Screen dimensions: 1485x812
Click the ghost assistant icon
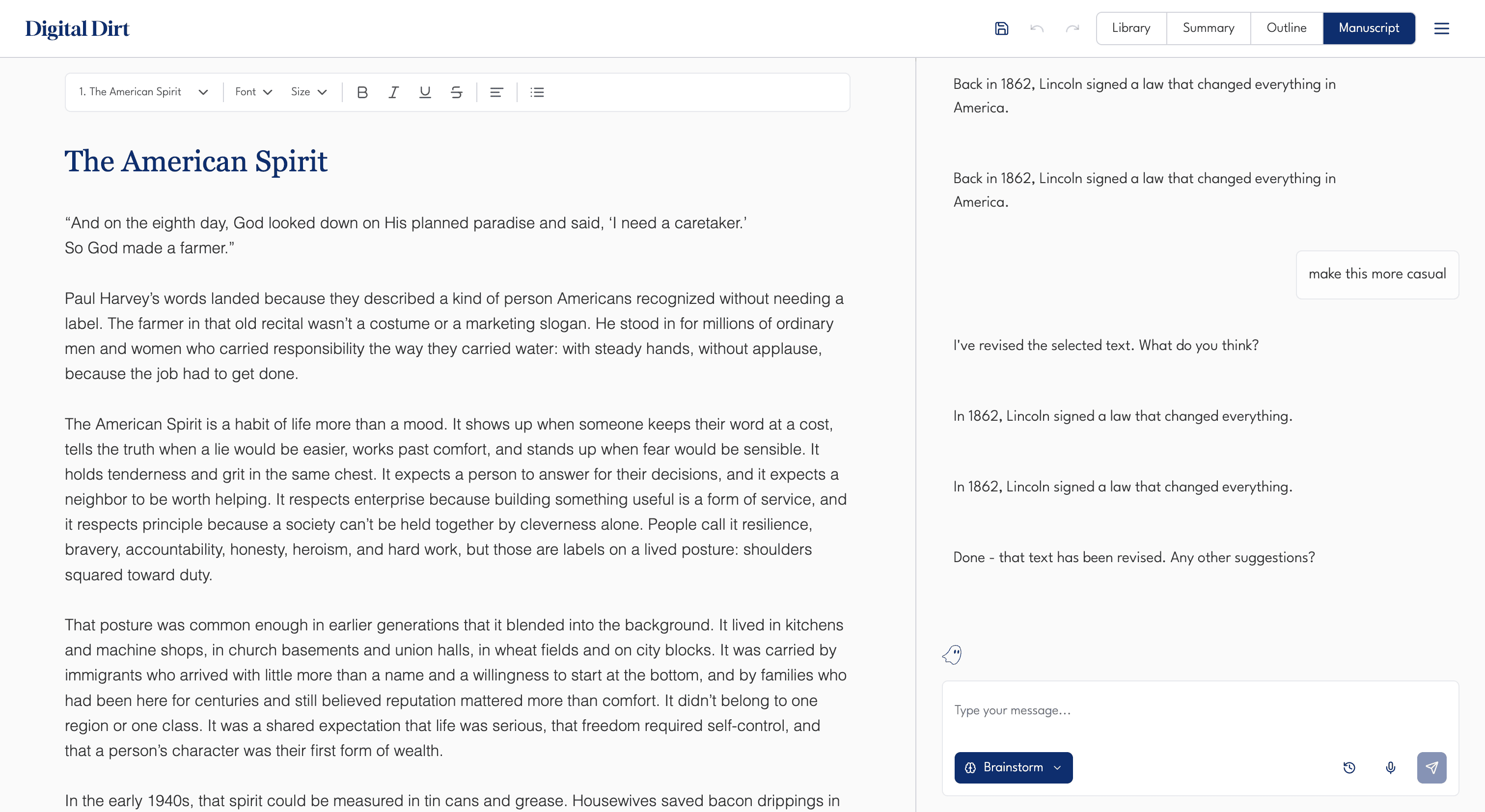click(952, 654)
